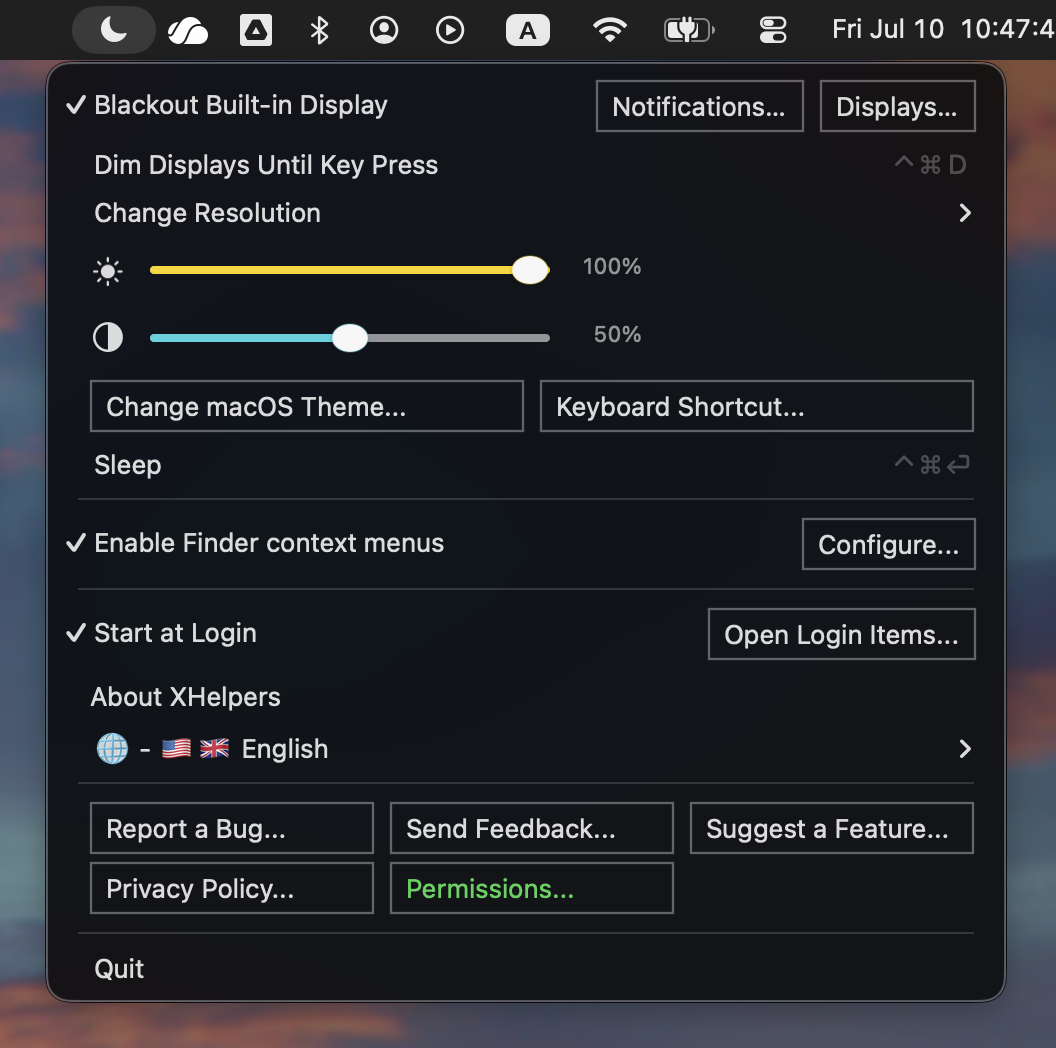
Task: Open the Wi-Fi status menu
Action: pos(609,30)
